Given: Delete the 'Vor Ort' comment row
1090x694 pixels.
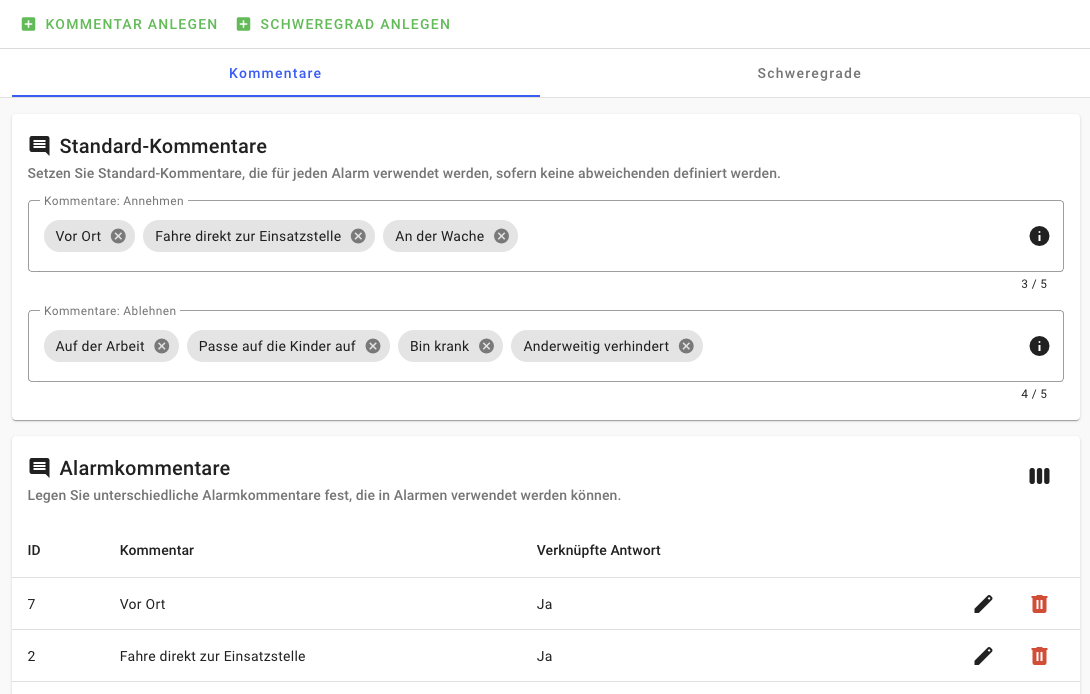Looking at the screenshot, I should click(1039, 604).
